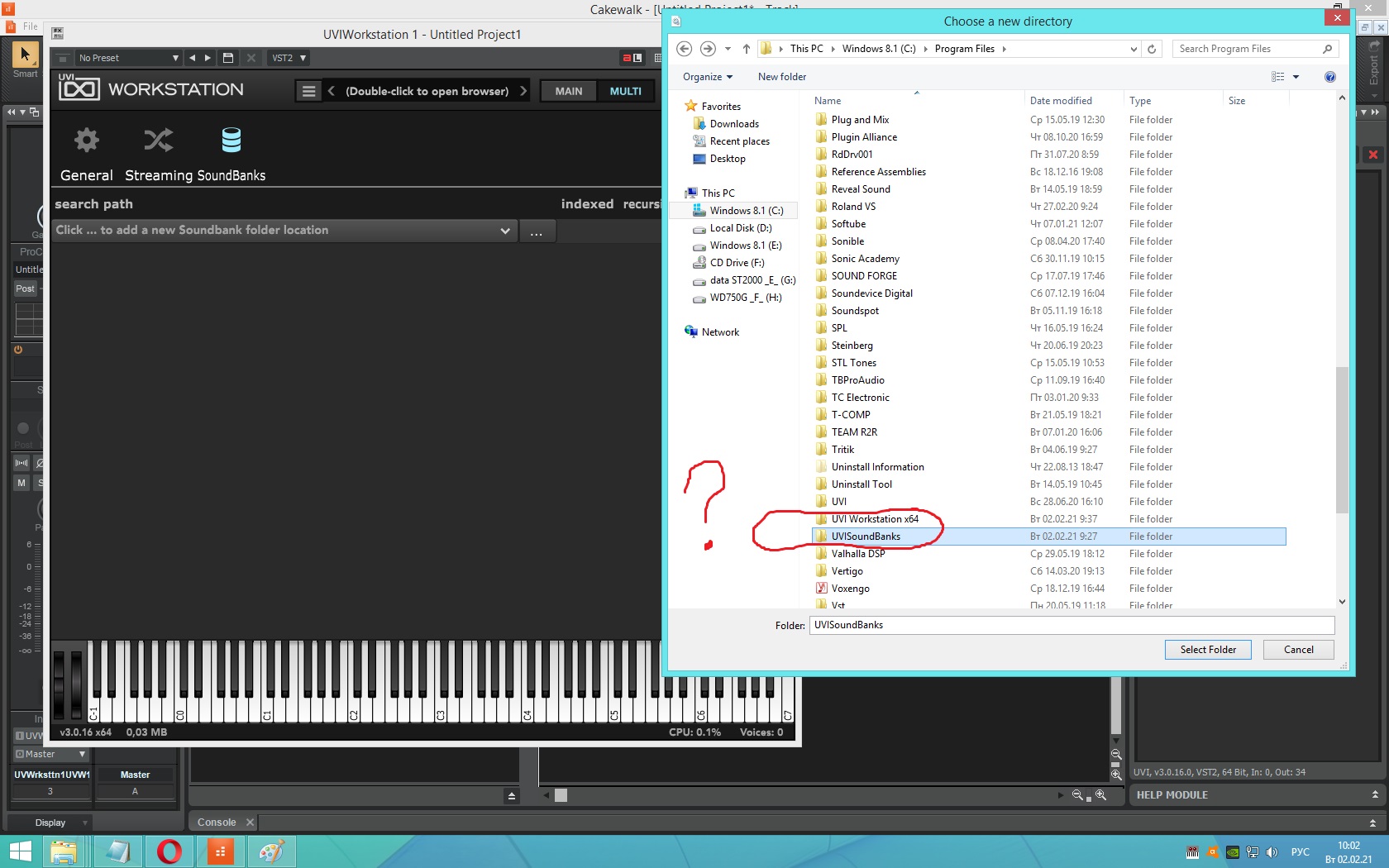Open the volume control in the system tray
The image size is (1389, 868).
tap(1272, 852)
